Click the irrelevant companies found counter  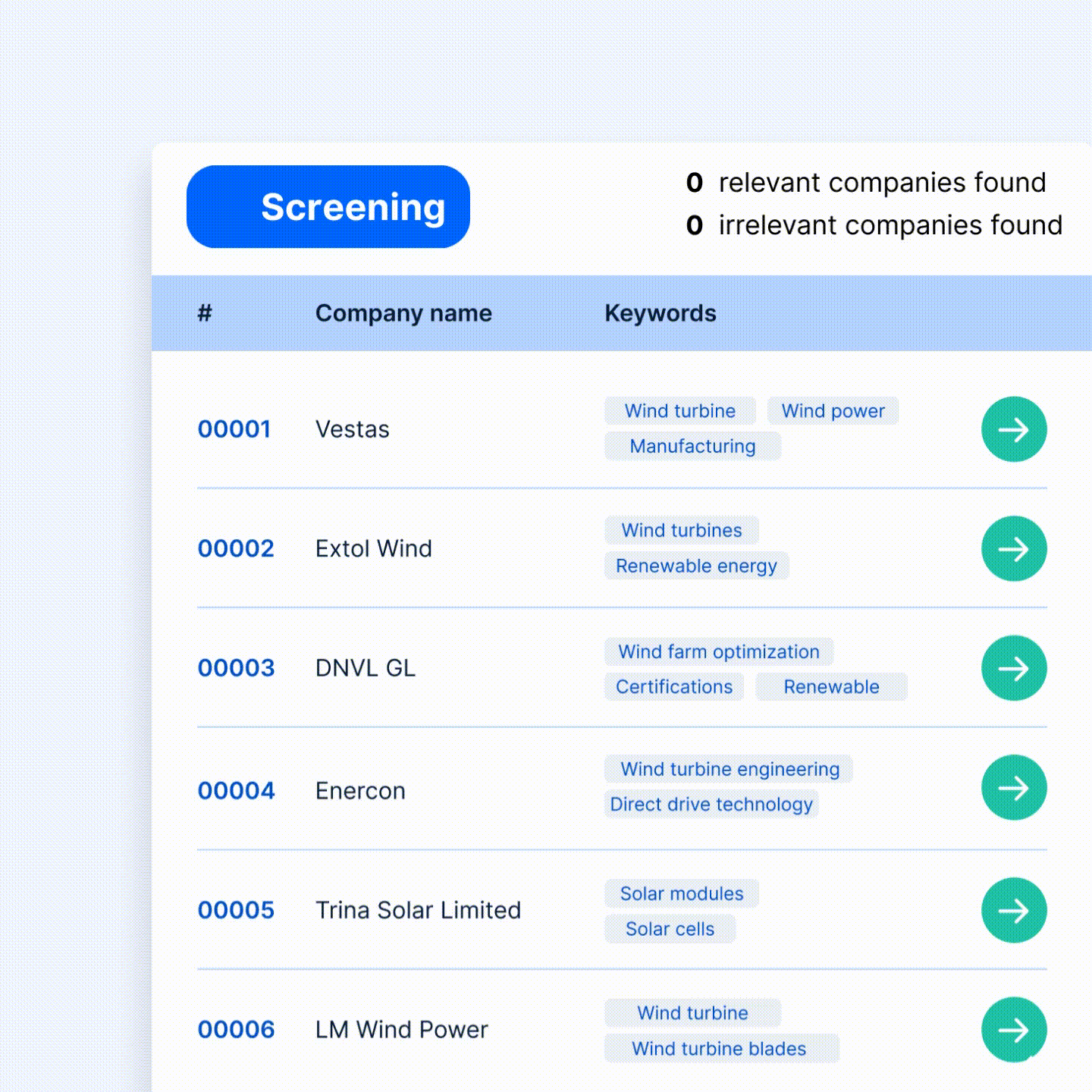pyautogui.click(x=874, y=225)
